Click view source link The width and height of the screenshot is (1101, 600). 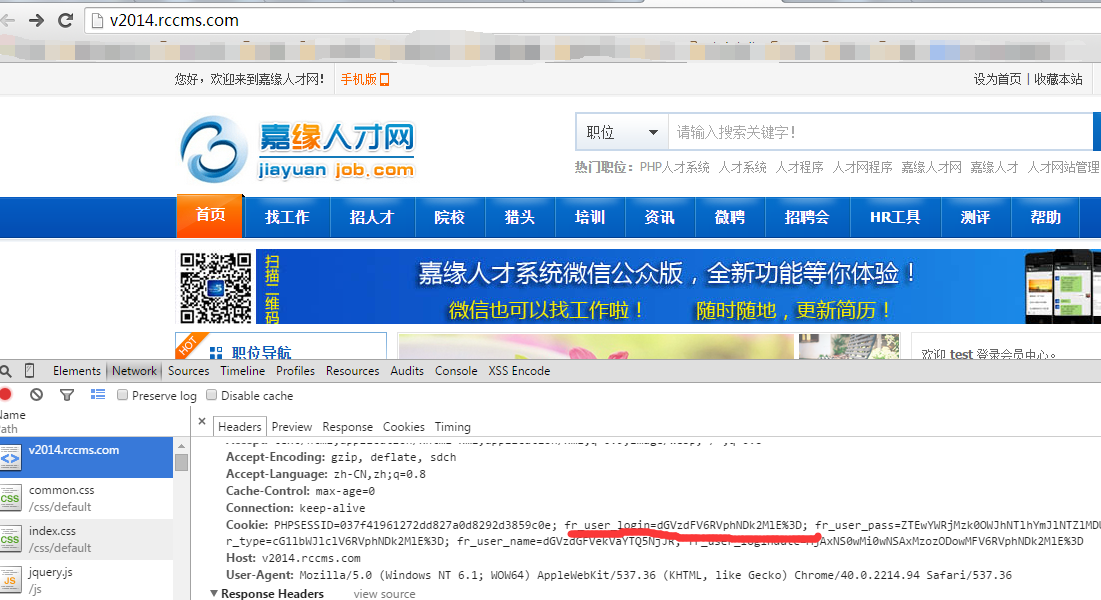pos(384,594)
